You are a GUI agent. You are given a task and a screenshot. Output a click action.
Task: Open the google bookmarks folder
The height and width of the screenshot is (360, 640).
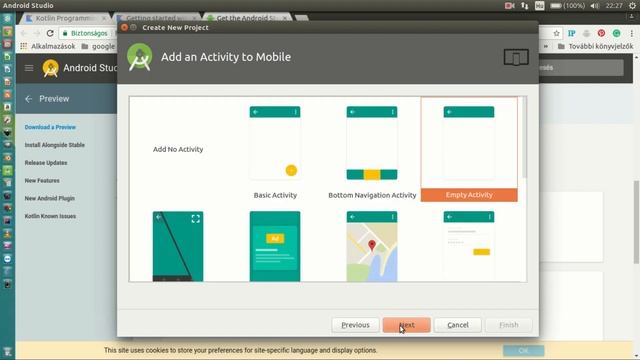point(98,47)
